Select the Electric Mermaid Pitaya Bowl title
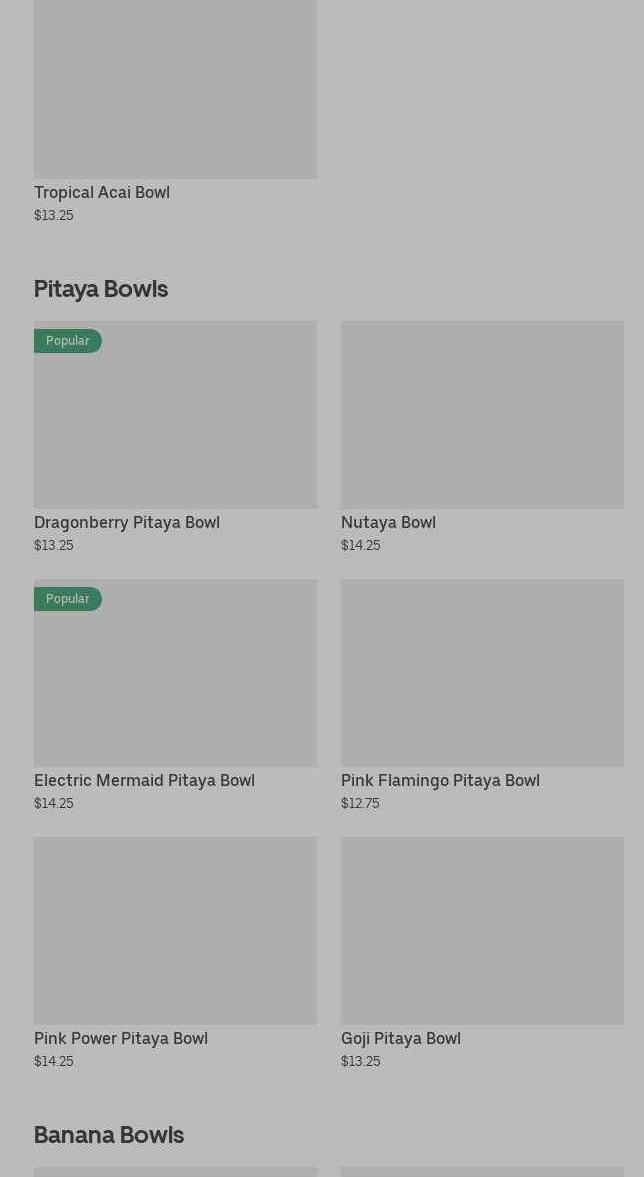Screen dimensions: 644x1177 coord(144,780)
